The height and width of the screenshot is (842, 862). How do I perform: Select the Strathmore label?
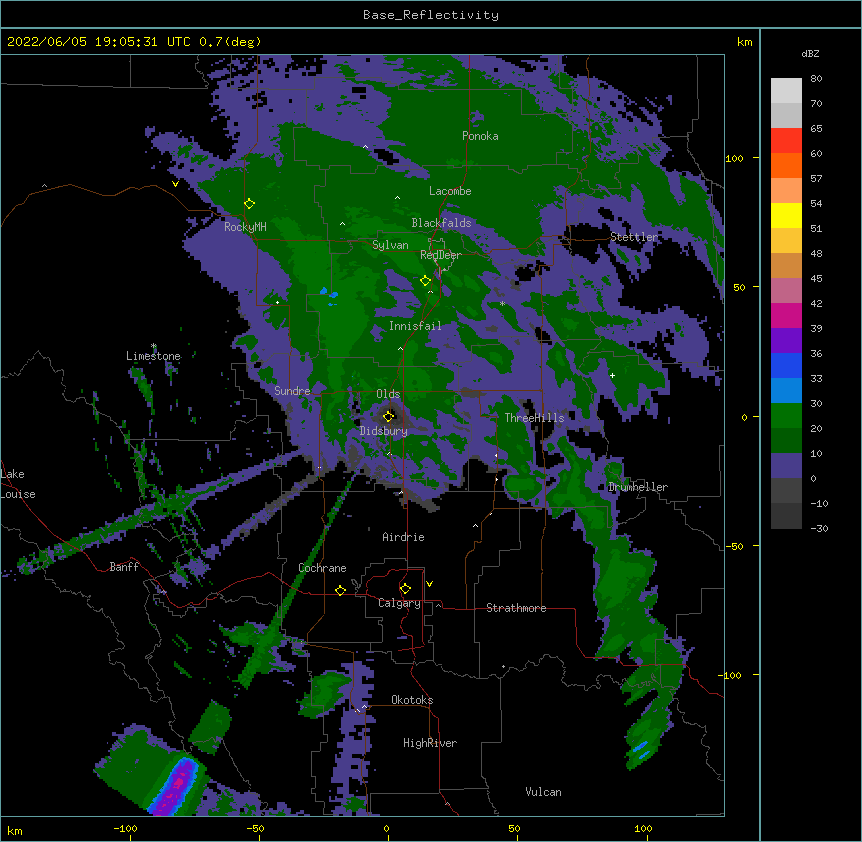516,608
